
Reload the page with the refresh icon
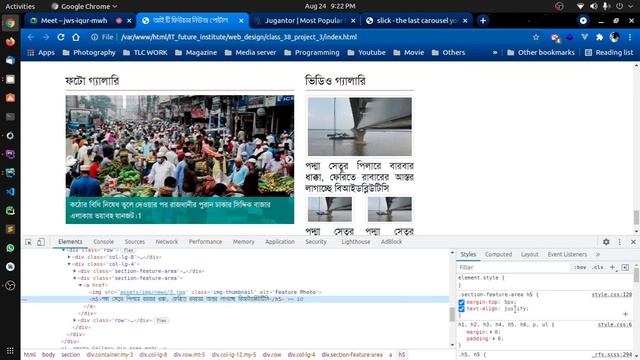point(61,37)
